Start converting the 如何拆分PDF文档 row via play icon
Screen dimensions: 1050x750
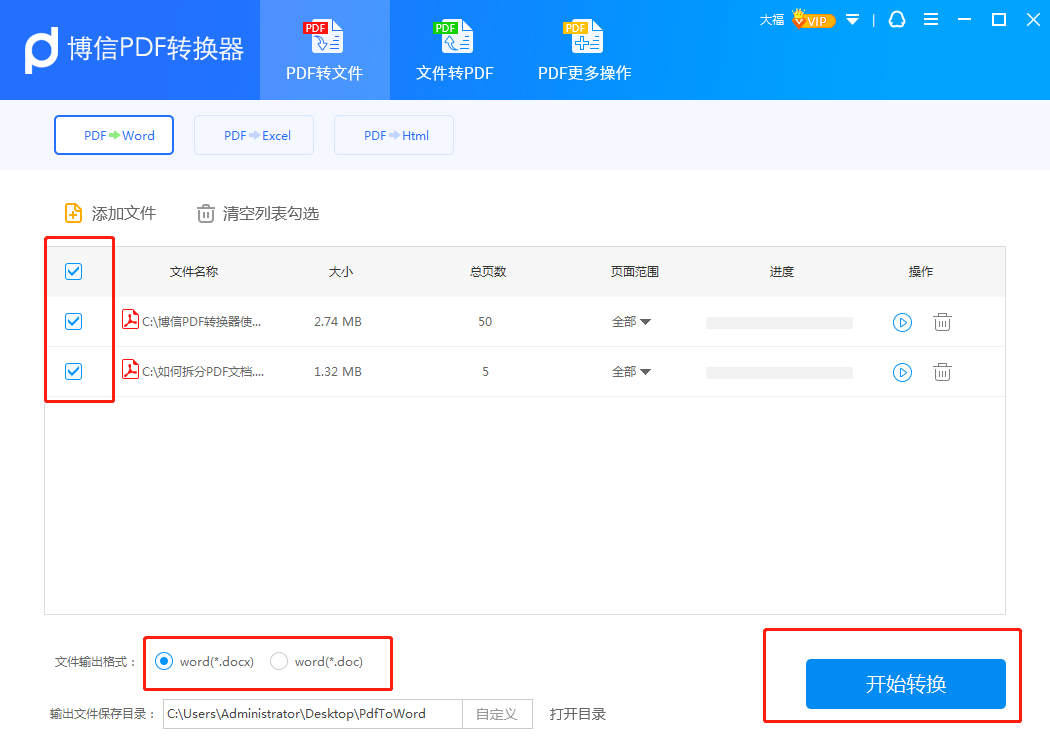pyautogui.click(x=902, y=372)
